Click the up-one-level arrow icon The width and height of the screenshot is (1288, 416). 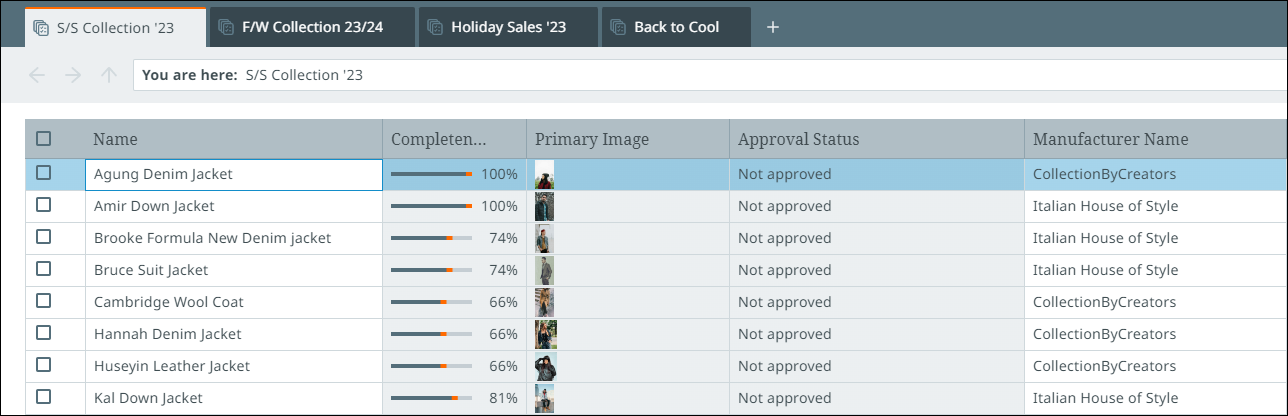click(109, 75)
